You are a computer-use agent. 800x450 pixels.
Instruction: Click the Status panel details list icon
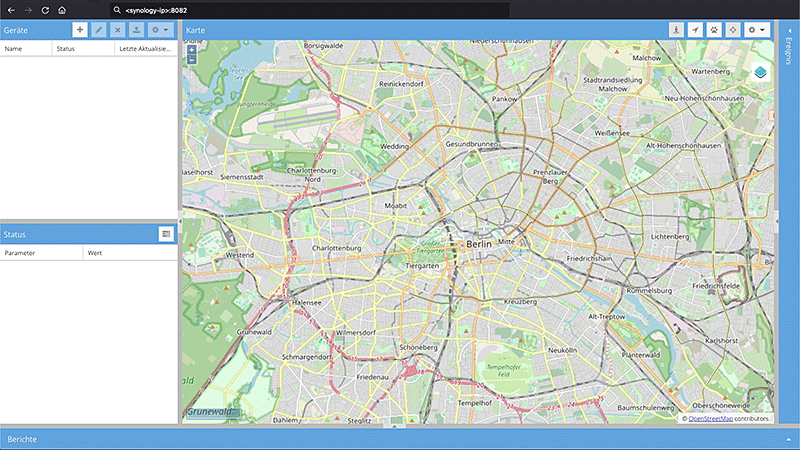(166, 233)
